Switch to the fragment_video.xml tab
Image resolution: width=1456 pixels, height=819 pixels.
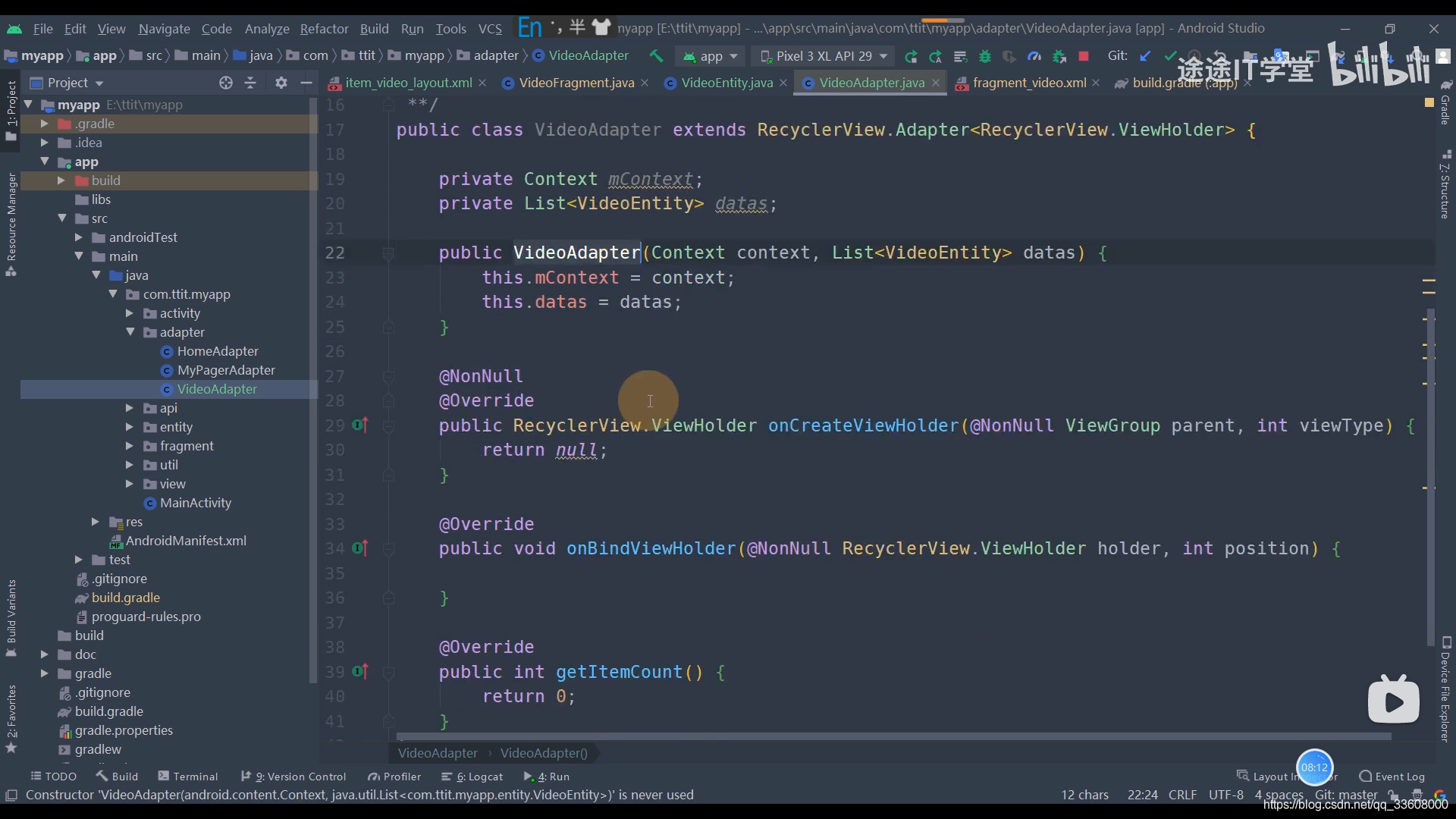coord(1029,83)
